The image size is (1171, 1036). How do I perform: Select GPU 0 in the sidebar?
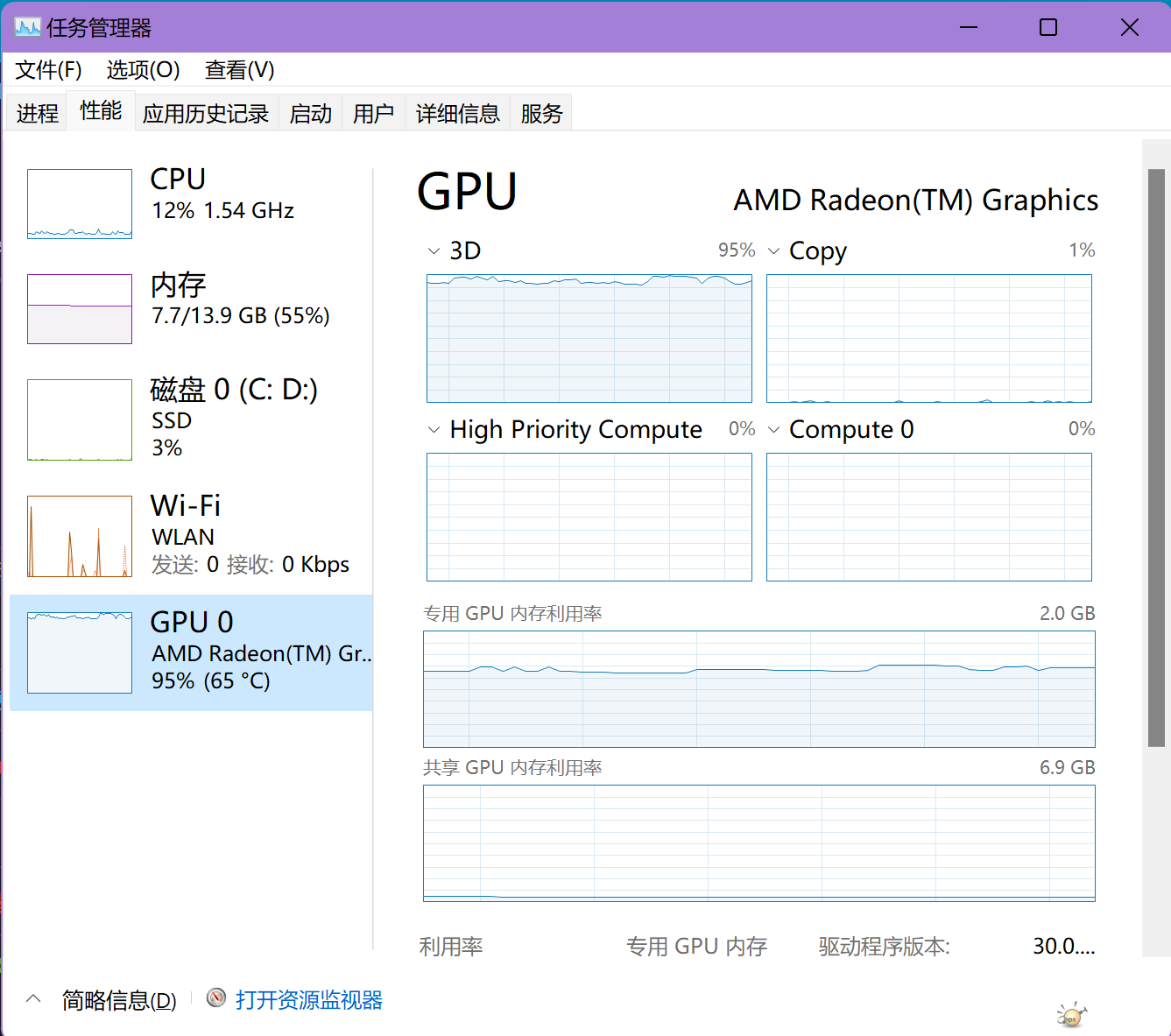click(x=191, y=652)
